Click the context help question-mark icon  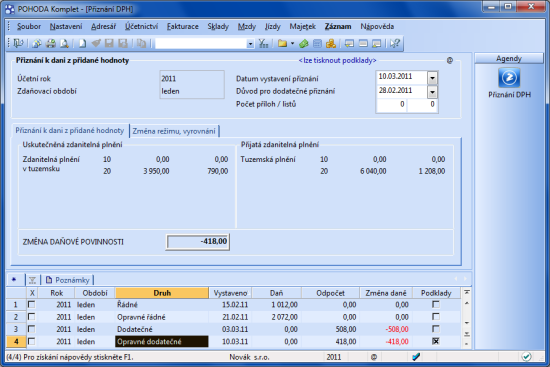click(395, 44)
